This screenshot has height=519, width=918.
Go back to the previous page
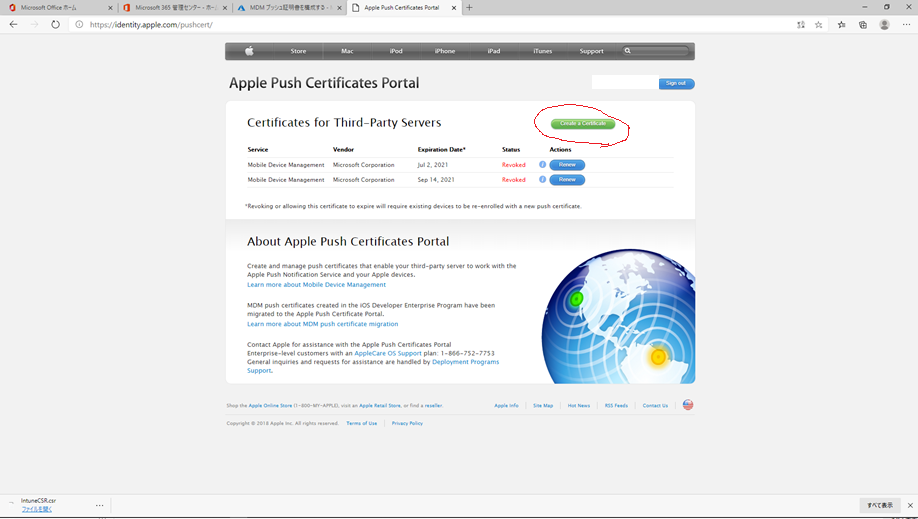(x=13, y=25)
